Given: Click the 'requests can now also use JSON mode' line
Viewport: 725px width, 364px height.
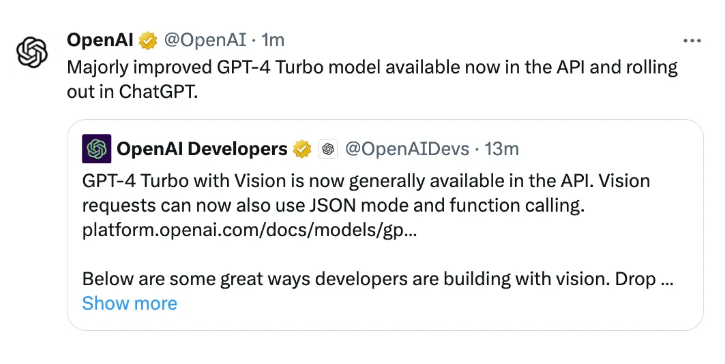Looking at the screenshot, I should click(x=333, y=205).
